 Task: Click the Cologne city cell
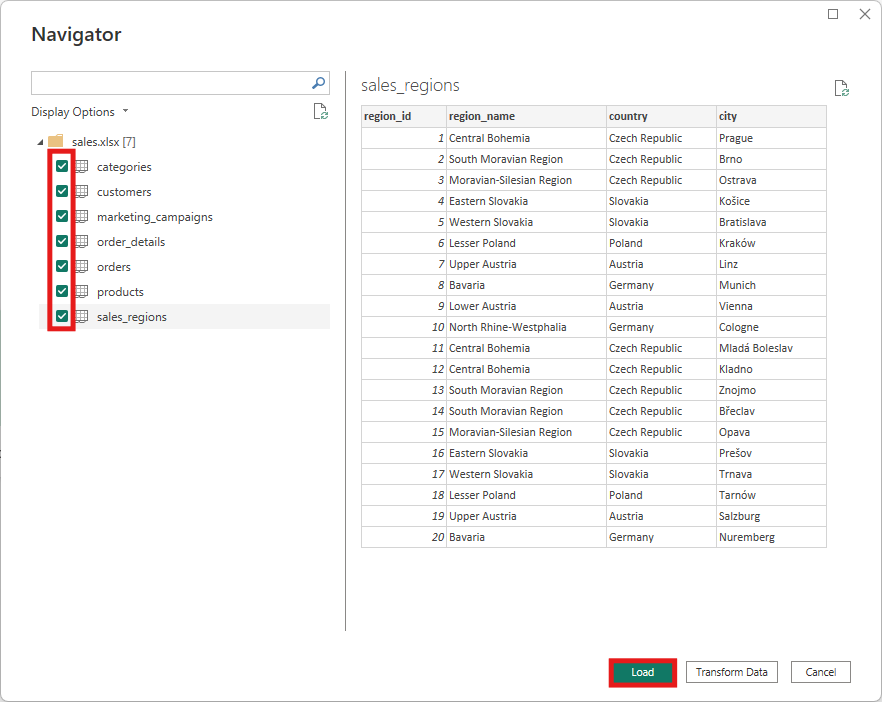pos(771,327)
